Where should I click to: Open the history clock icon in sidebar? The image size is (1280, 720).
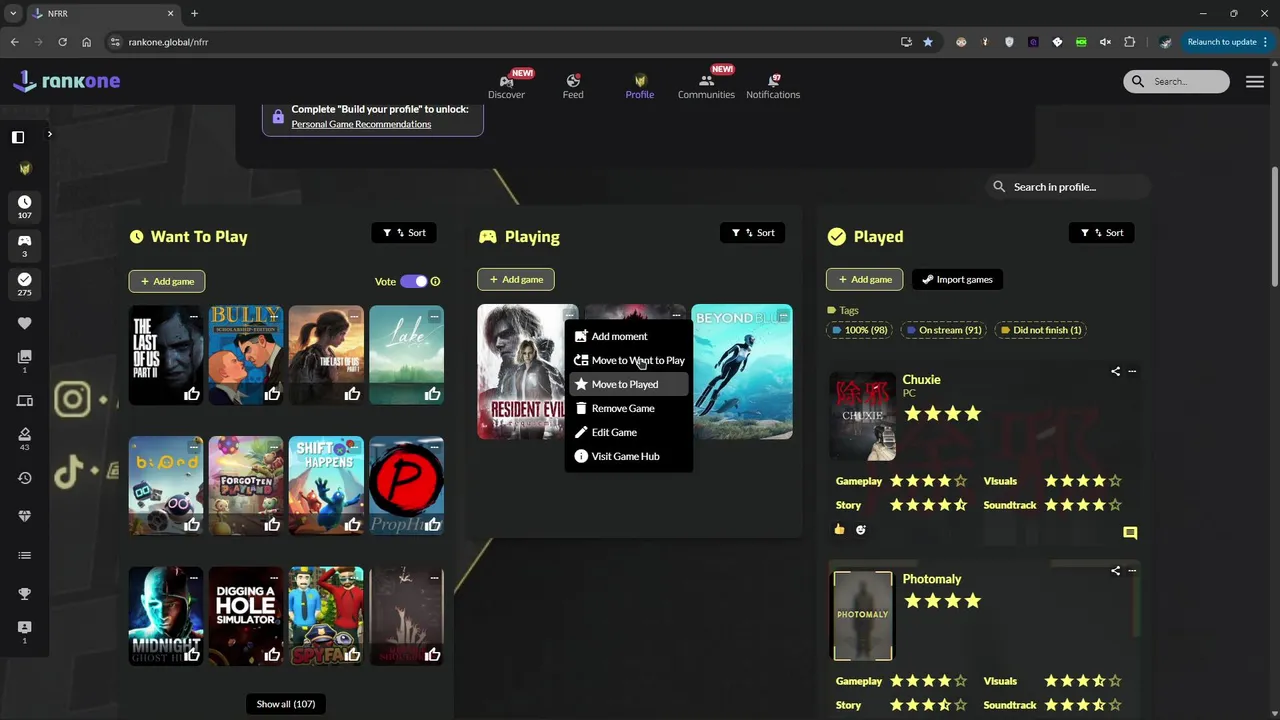pyautogui.click(x=25, y=478)
